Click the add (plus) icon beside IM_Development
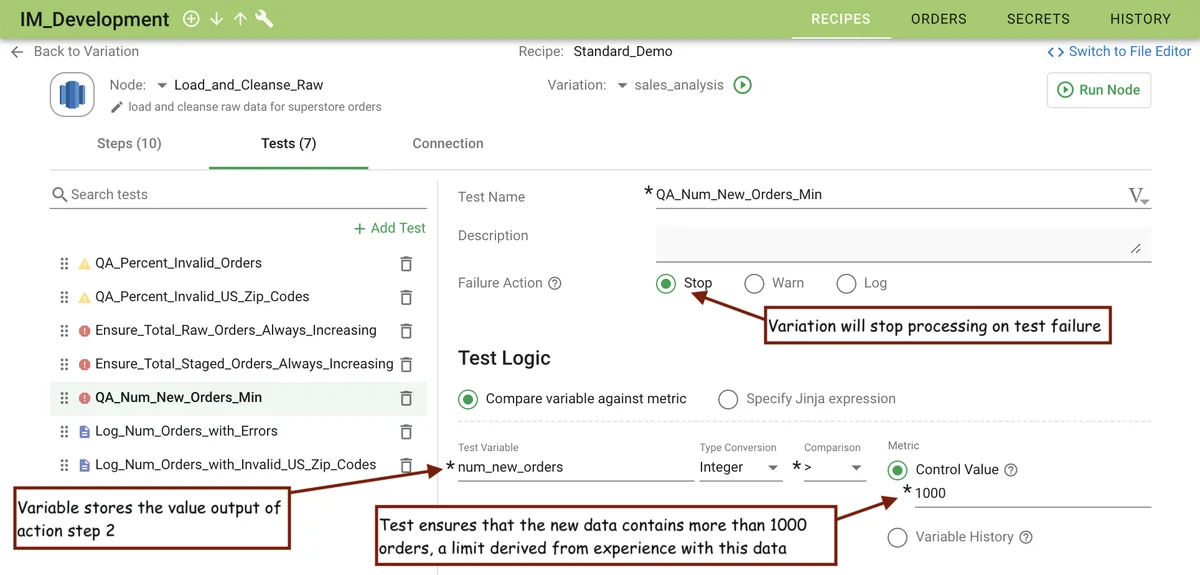 [x=191, y=19]
